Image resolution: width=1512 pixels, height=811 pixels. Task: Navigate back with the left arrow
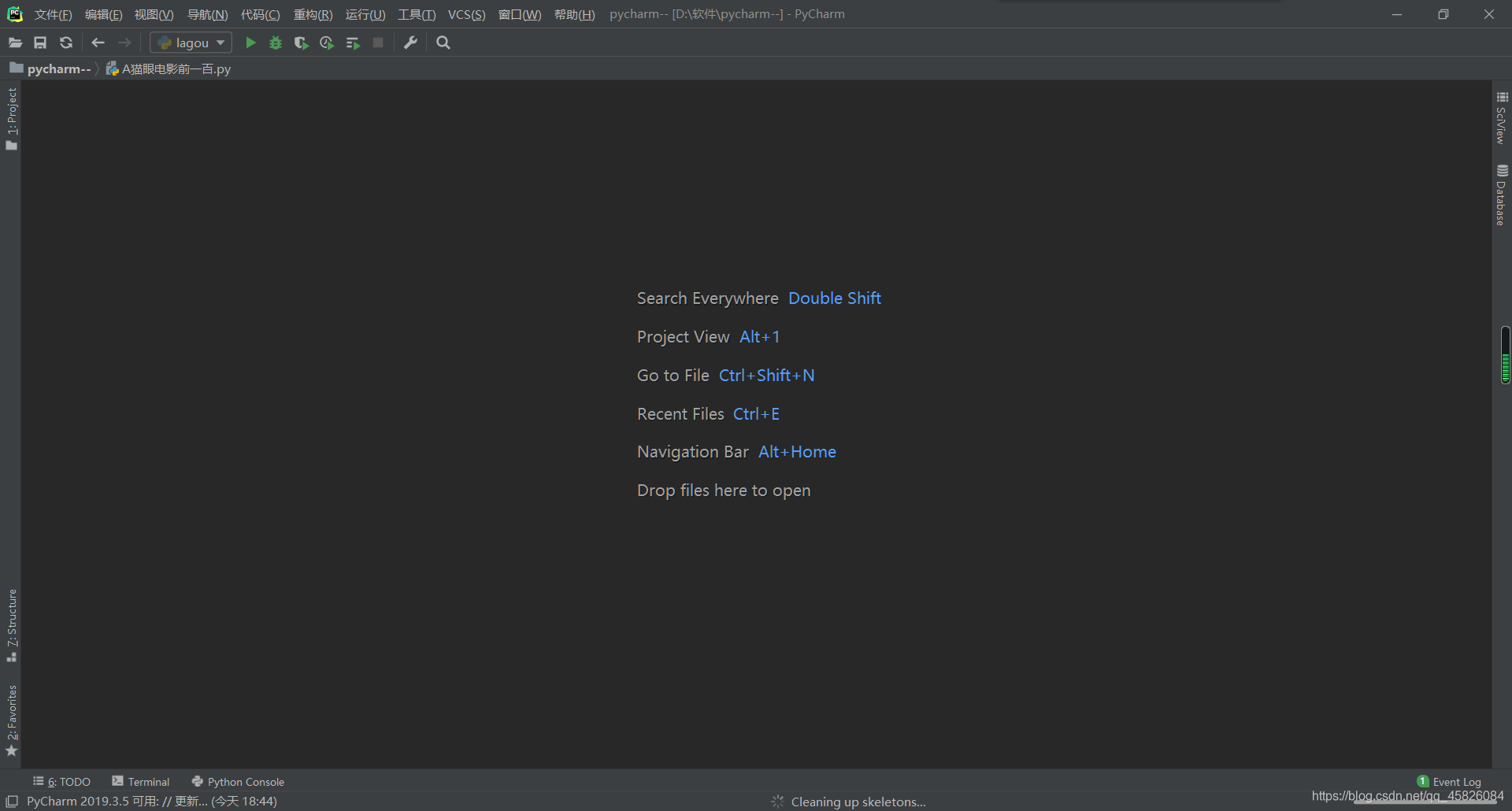pyautogui.click(x=98, y=43)
